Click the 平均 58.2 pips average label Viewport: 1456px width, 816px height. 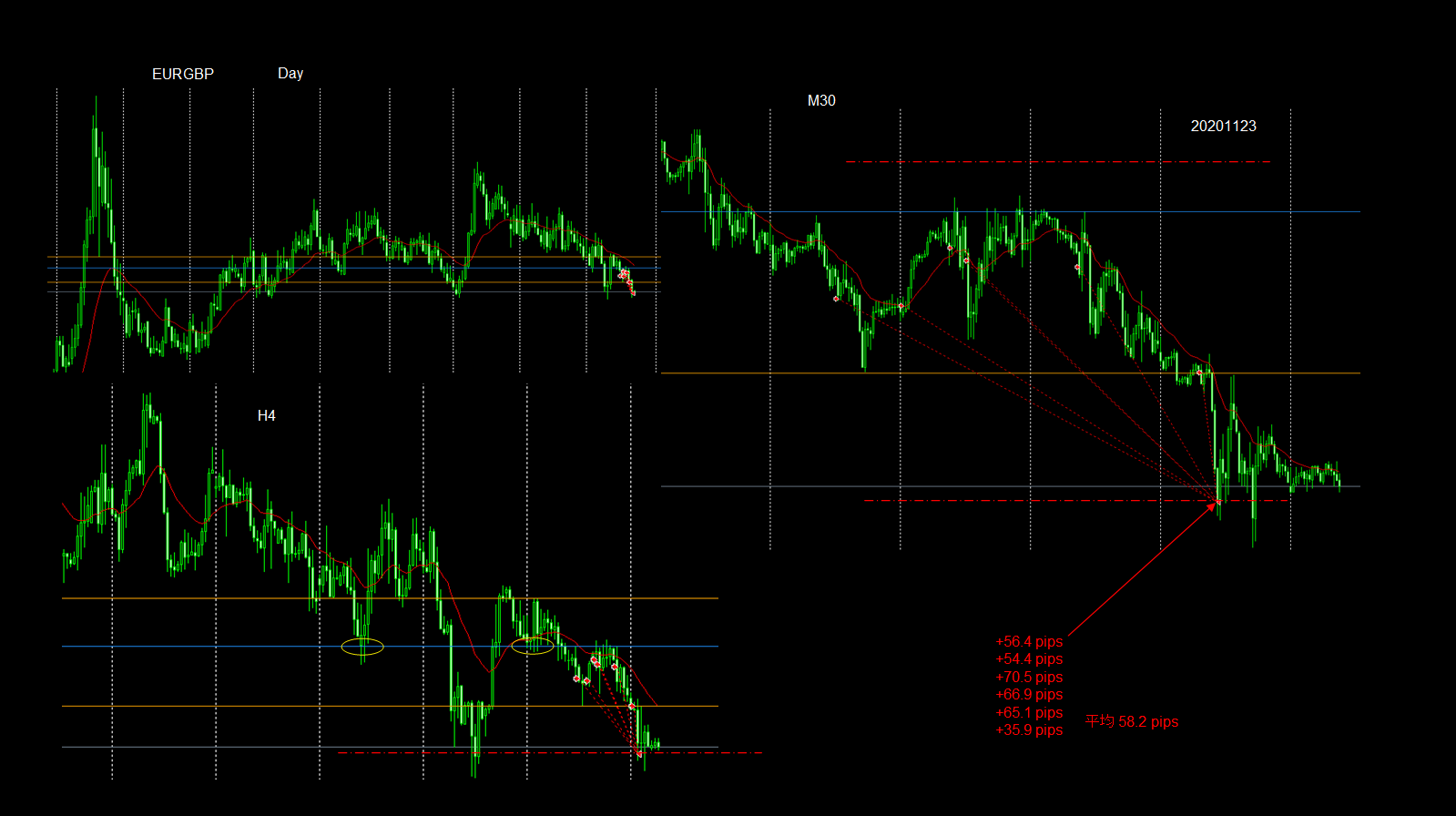[x=1131, y=721]
